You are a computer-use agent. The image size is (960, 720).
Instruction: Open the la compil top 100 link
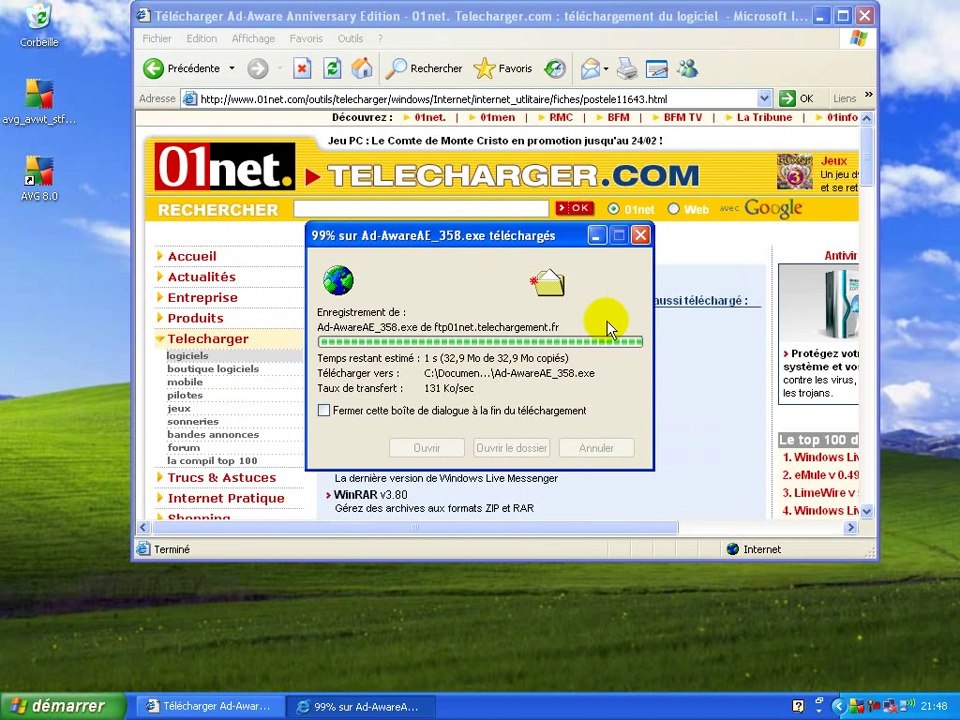coord(212,460)
